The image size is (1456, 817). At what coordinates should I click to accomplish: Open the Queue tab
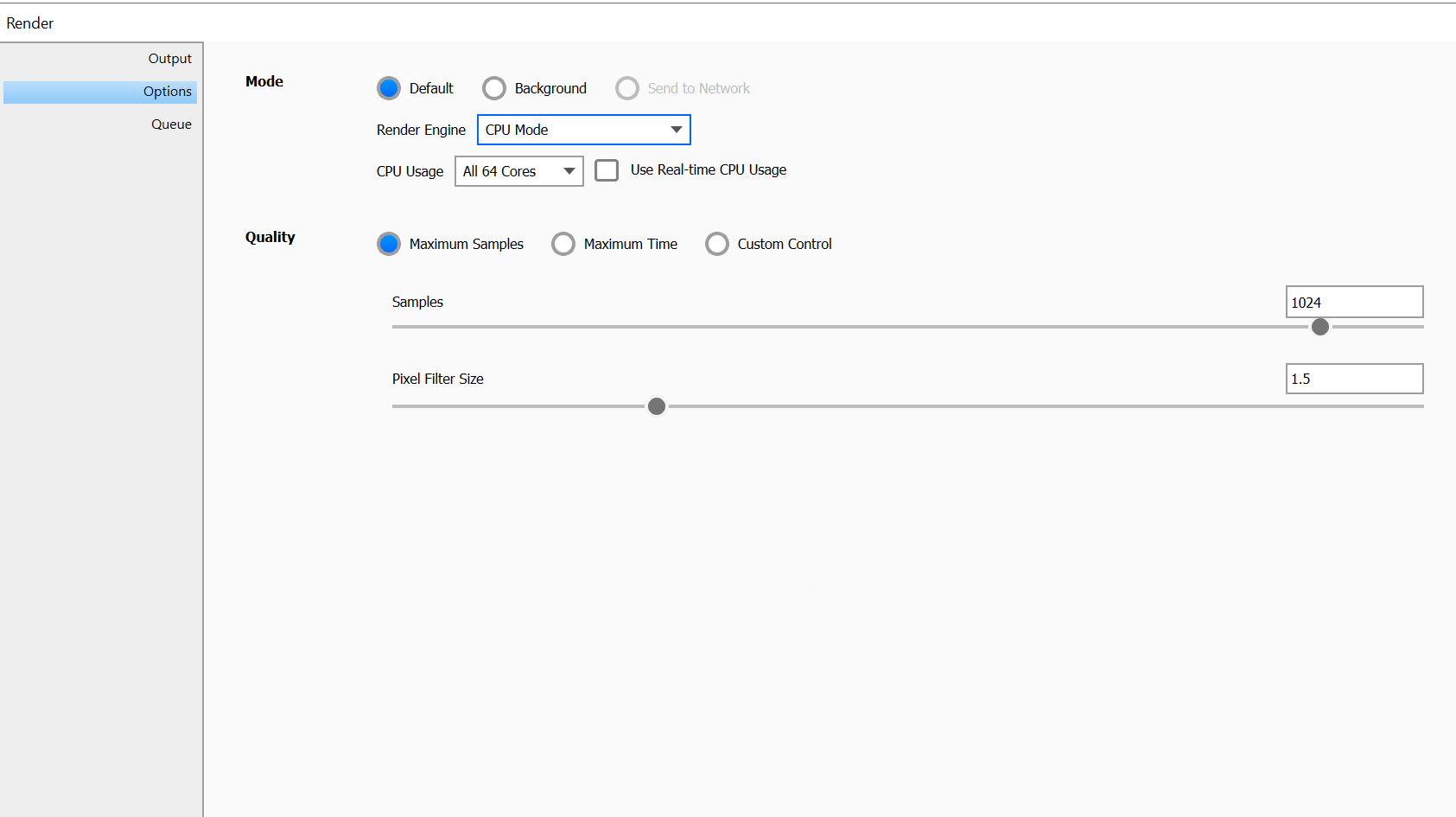[x=171, y=124]
